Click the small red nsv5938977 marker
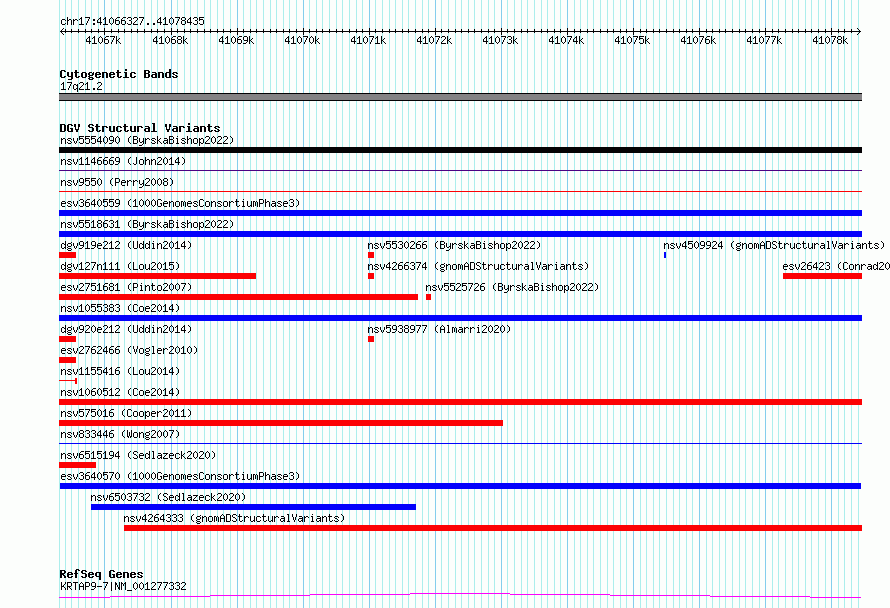890x608 pixels. coord(371,339)
